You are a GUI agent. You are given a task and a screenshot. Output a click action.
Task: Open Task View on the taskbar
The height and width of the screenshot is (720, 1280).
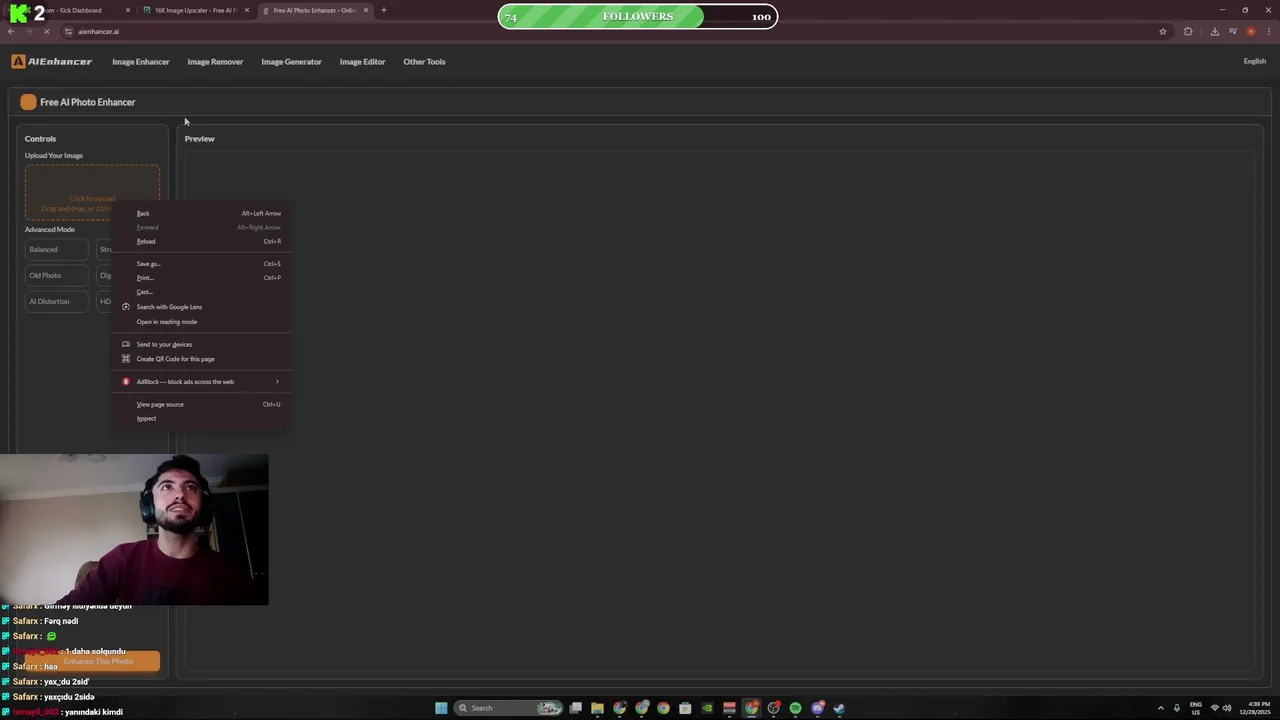(x=576, y=708)
